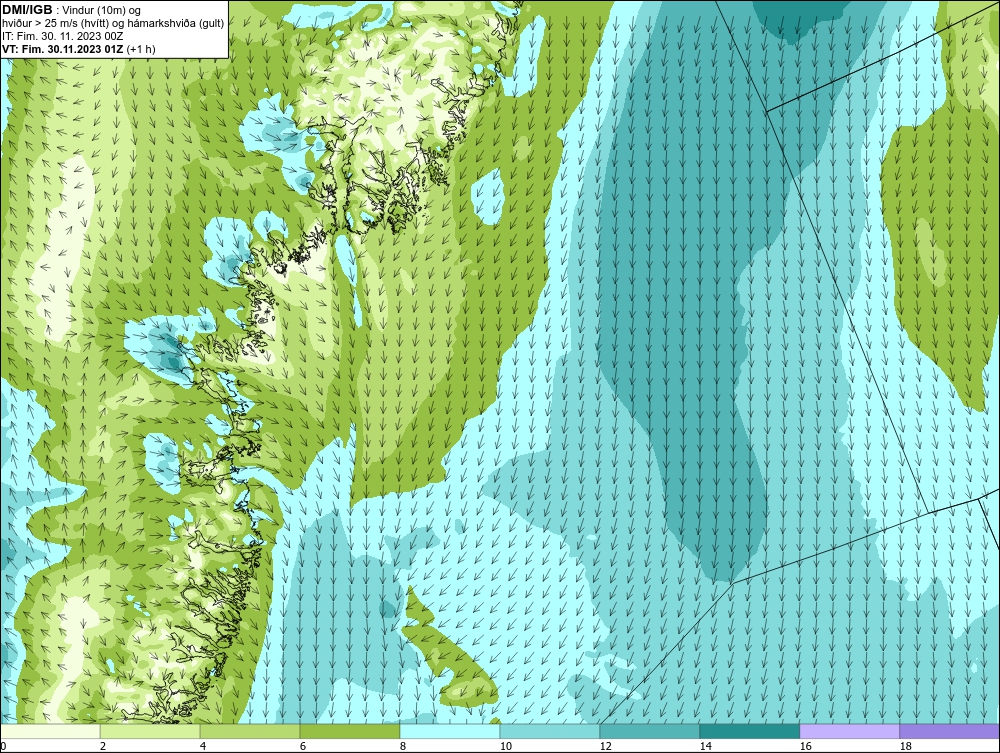This screenshot has height=753, width=1000.
Task: Click the 4–6 m/s legend color swatch
Action: (250, 731)
